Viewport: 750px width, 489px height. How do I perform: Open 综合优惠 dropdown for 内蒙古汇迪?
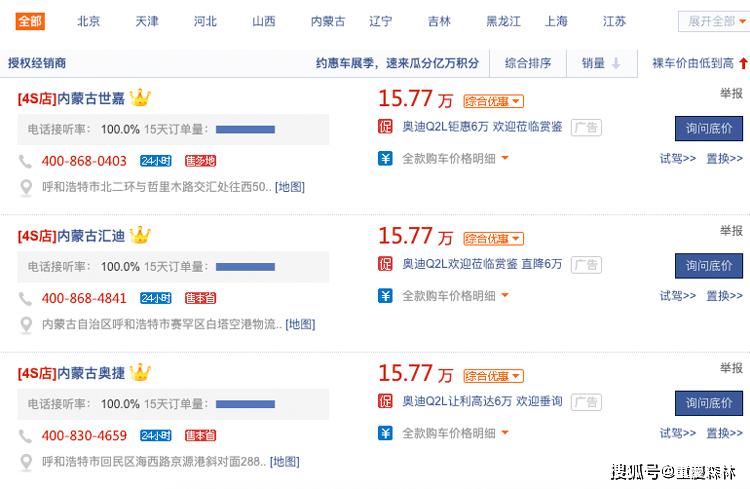[493, 239]
